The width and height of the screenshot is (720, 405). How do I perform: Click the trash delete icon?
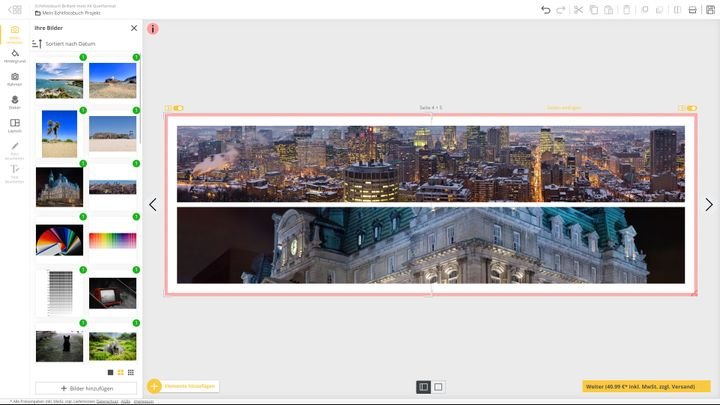pos(626,10)
